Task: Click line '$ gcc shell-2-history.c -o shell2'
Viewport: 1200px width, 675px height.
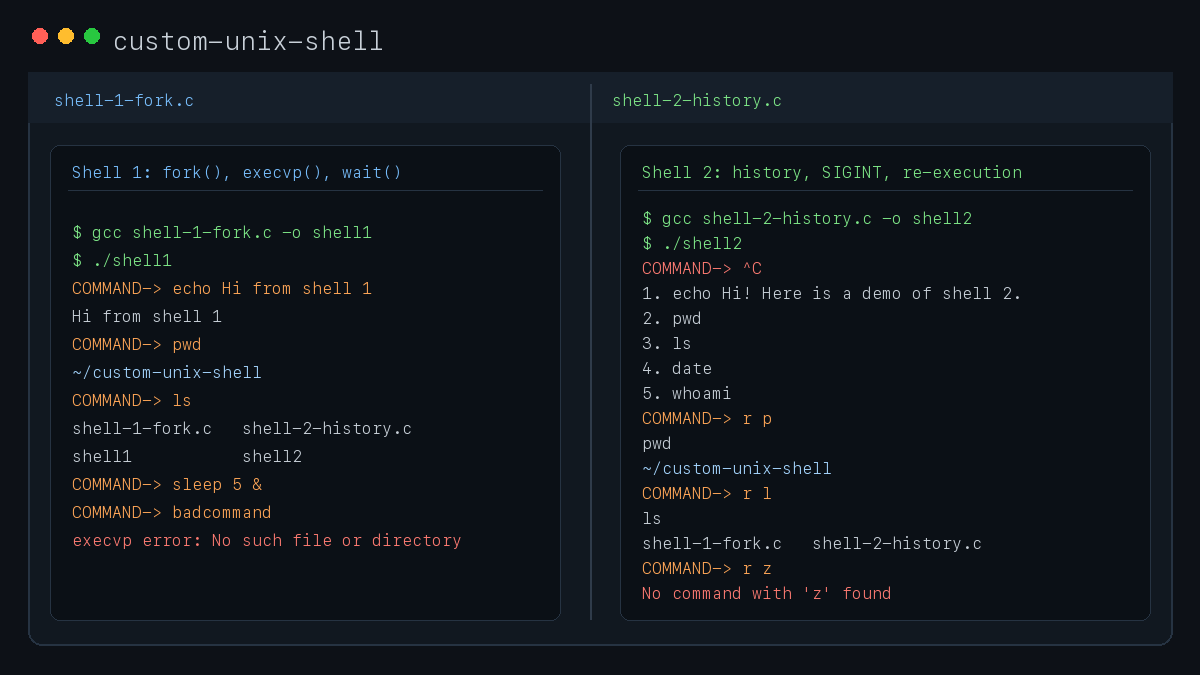Action: click(807, 218)
